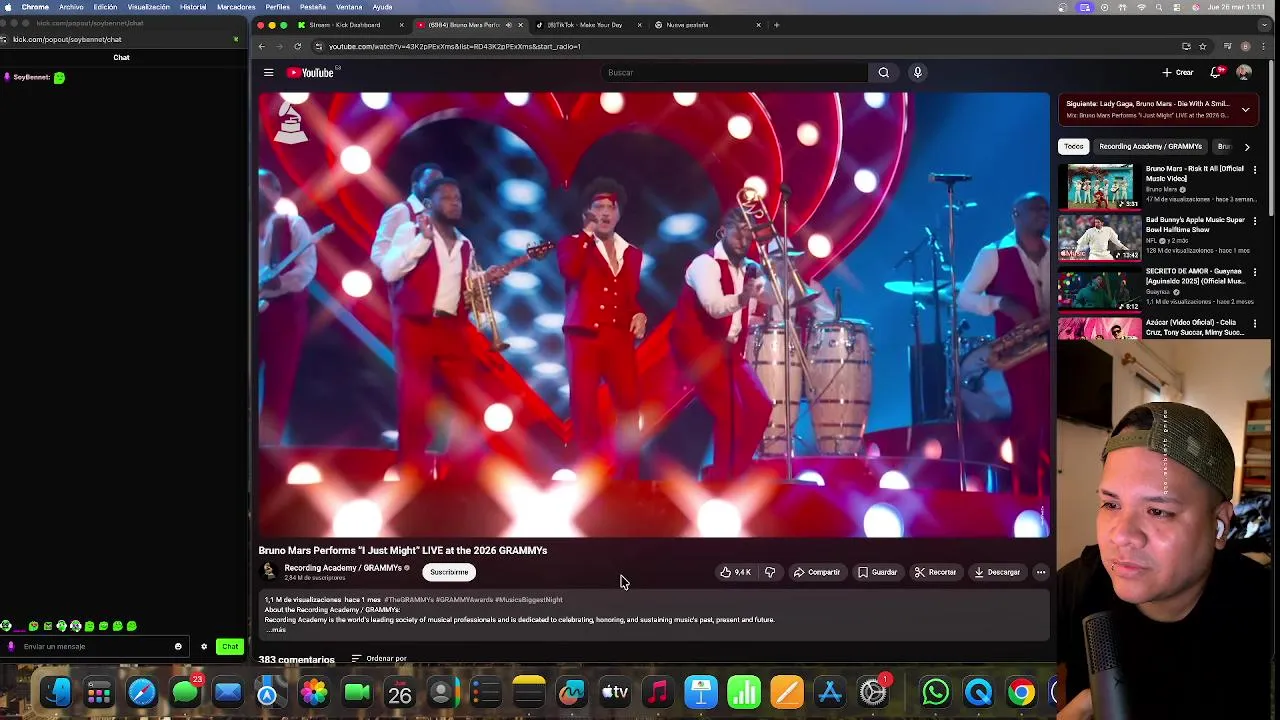Click the Chrome address bar URL
The height and width of the screenshot is (720, 1280).
coord(455,46)
